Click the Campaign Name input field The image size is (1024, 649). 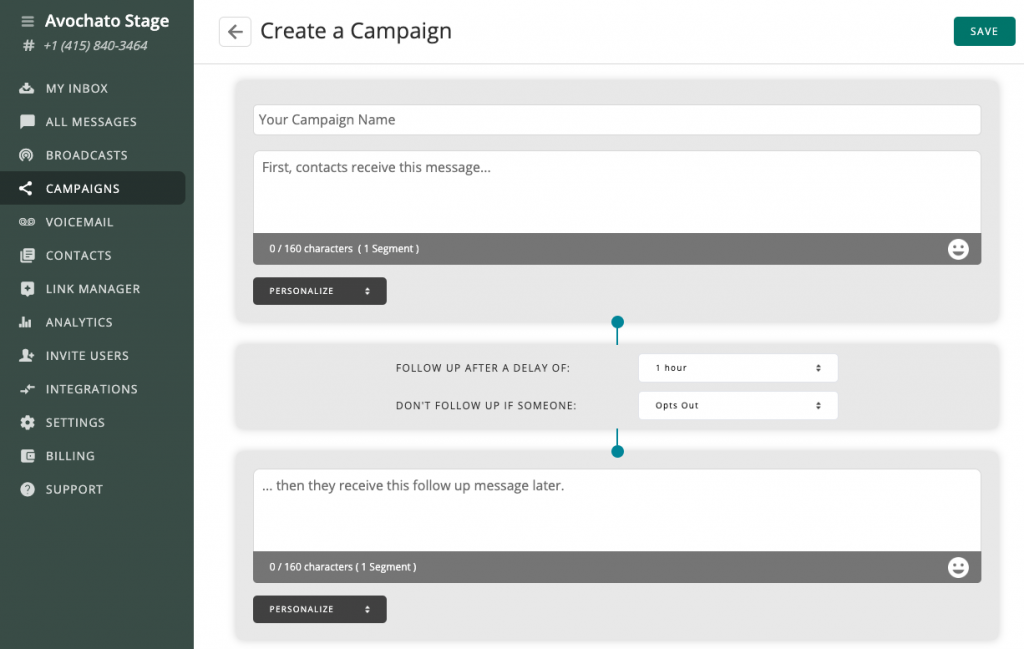click(616, 120)
